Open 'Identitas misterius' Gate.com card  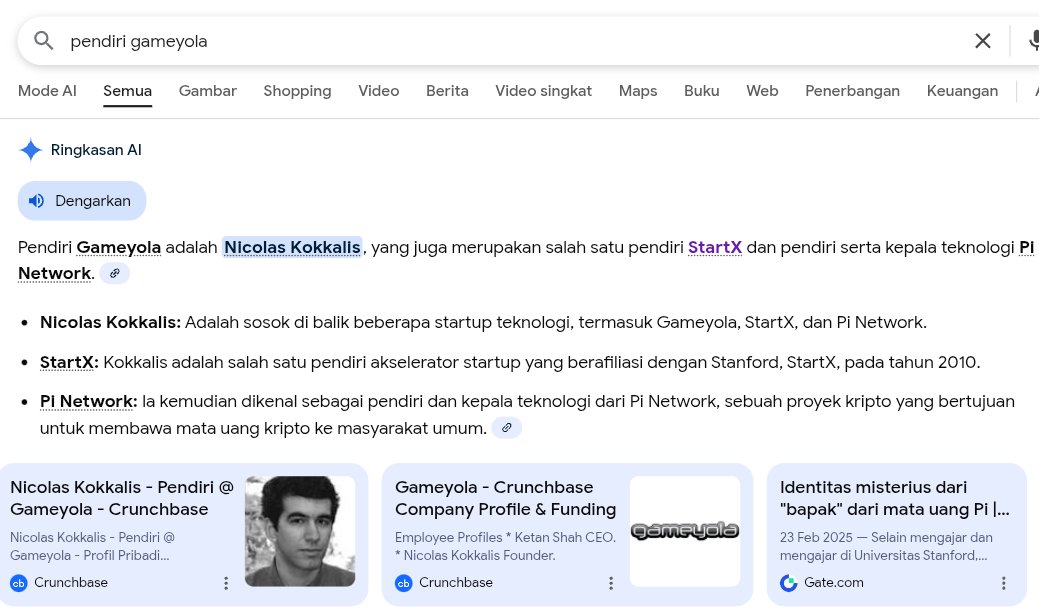[897, 534]
